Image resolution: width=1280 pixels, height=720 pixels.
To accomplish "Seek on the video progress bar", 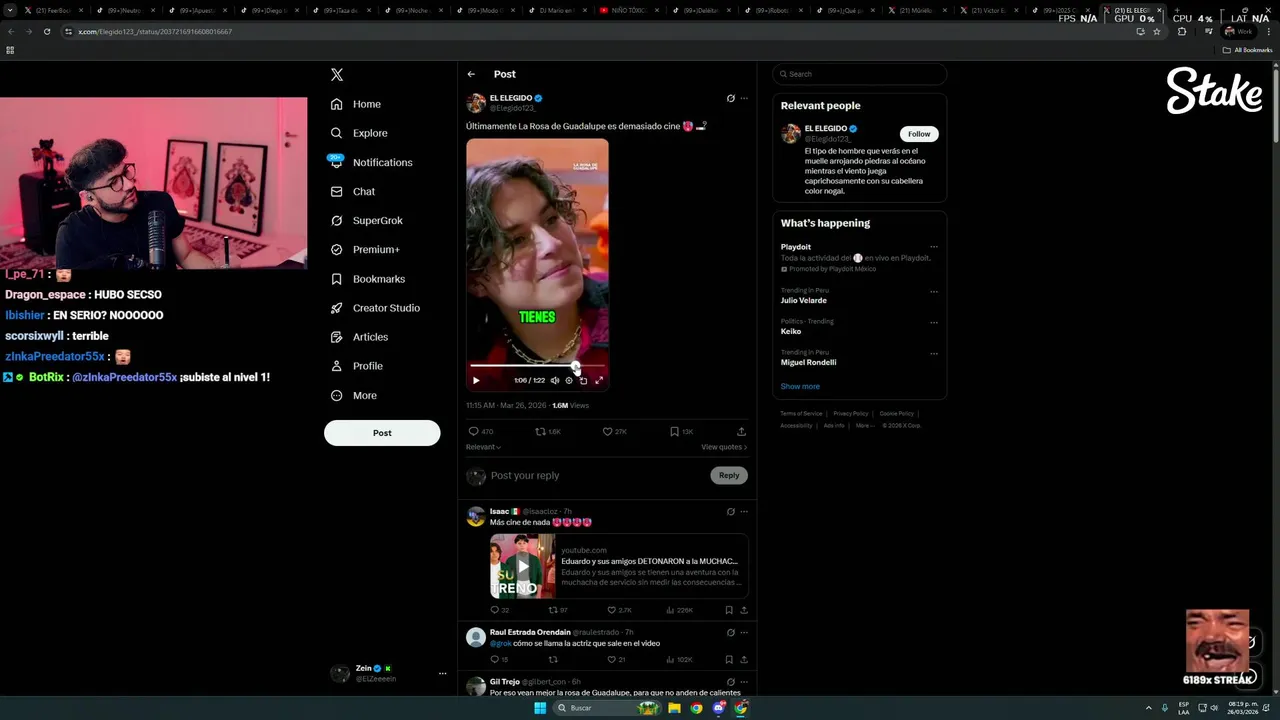I will tap(537, 366).
